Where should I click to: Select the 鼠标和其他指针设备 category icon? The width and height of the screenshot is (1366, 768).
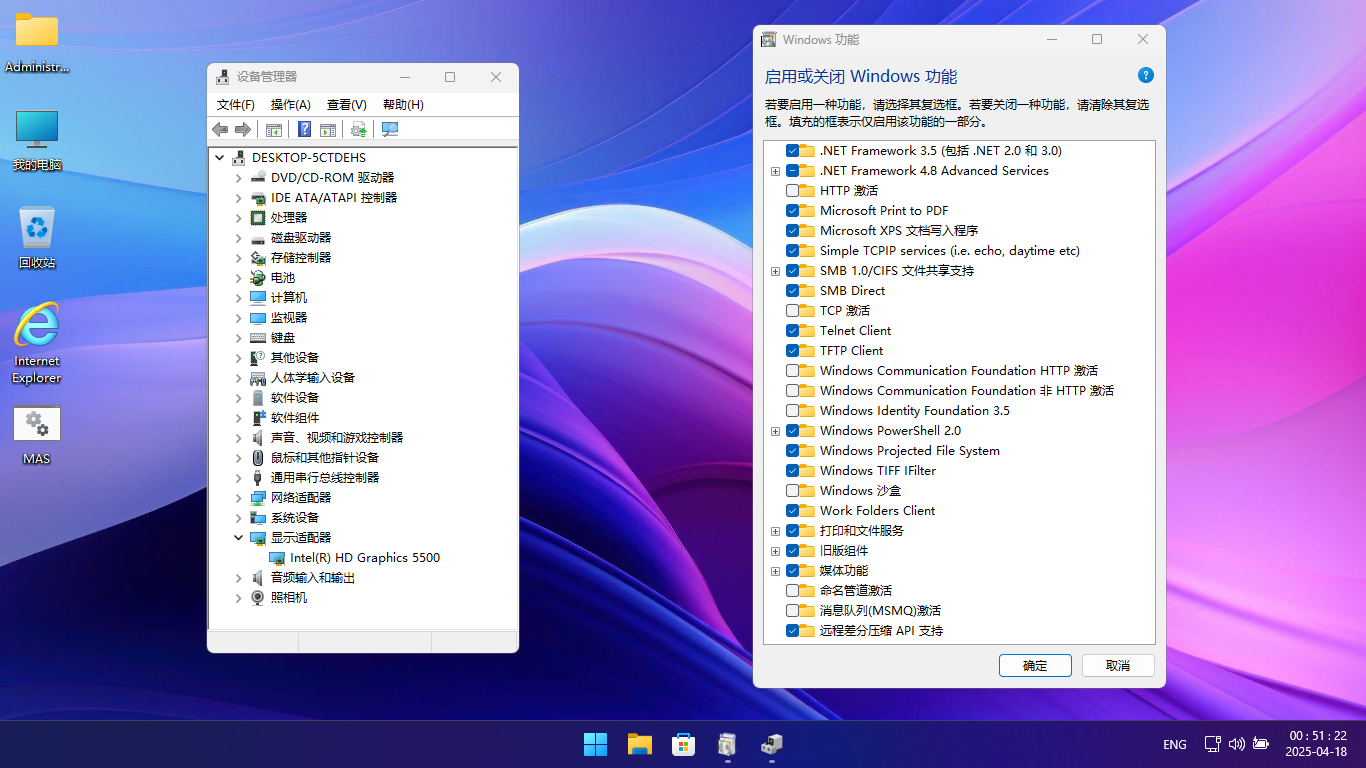point(258,457)
